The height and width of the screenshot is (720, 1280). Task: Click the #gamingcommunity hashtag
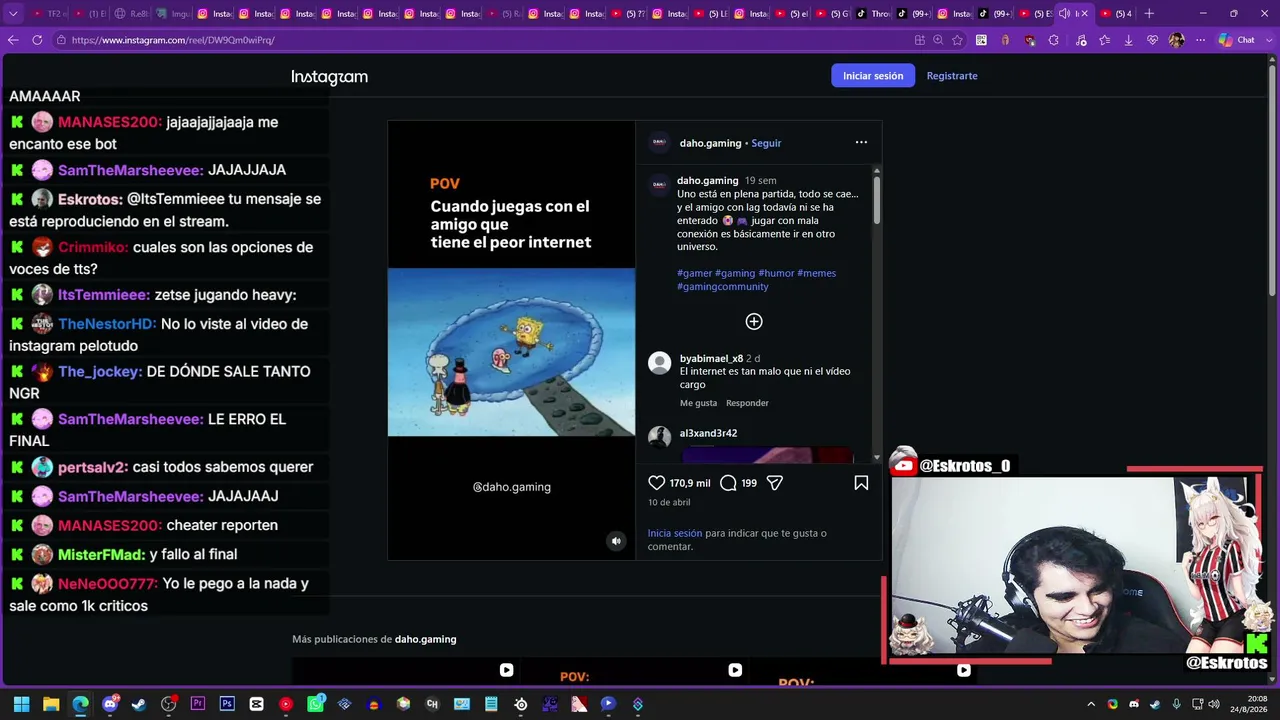[723, 286]
